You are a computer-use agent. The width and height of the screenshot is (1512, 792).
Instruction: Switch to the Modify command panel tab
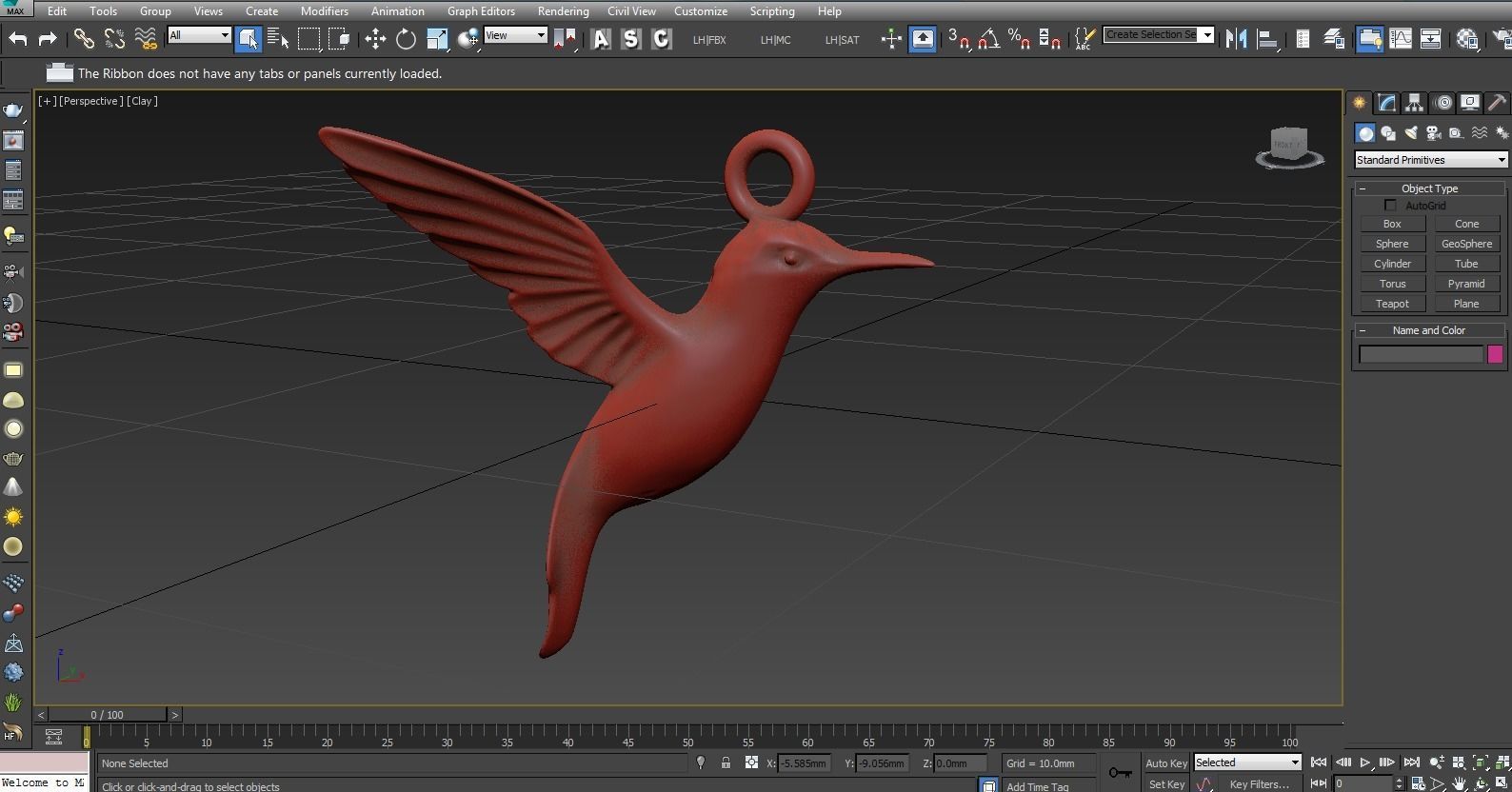click(x=1386, y=103)
